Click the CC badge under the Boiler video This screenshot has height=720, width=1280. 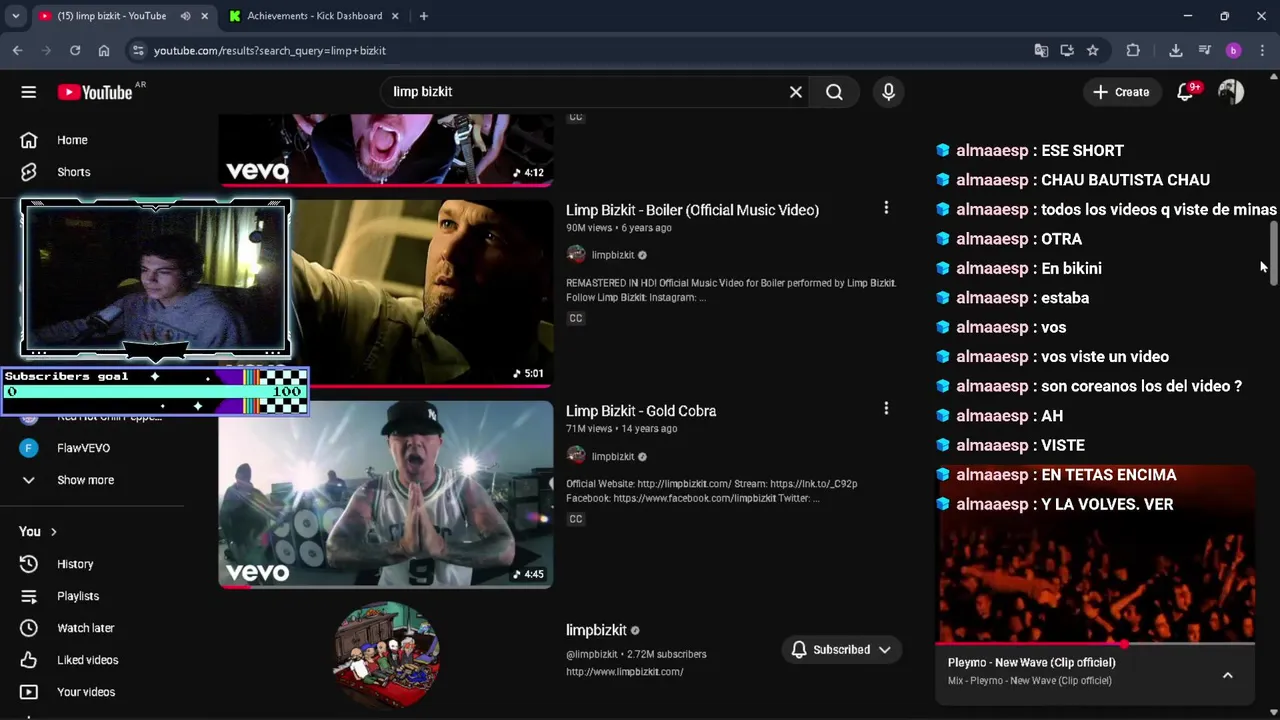576,318
